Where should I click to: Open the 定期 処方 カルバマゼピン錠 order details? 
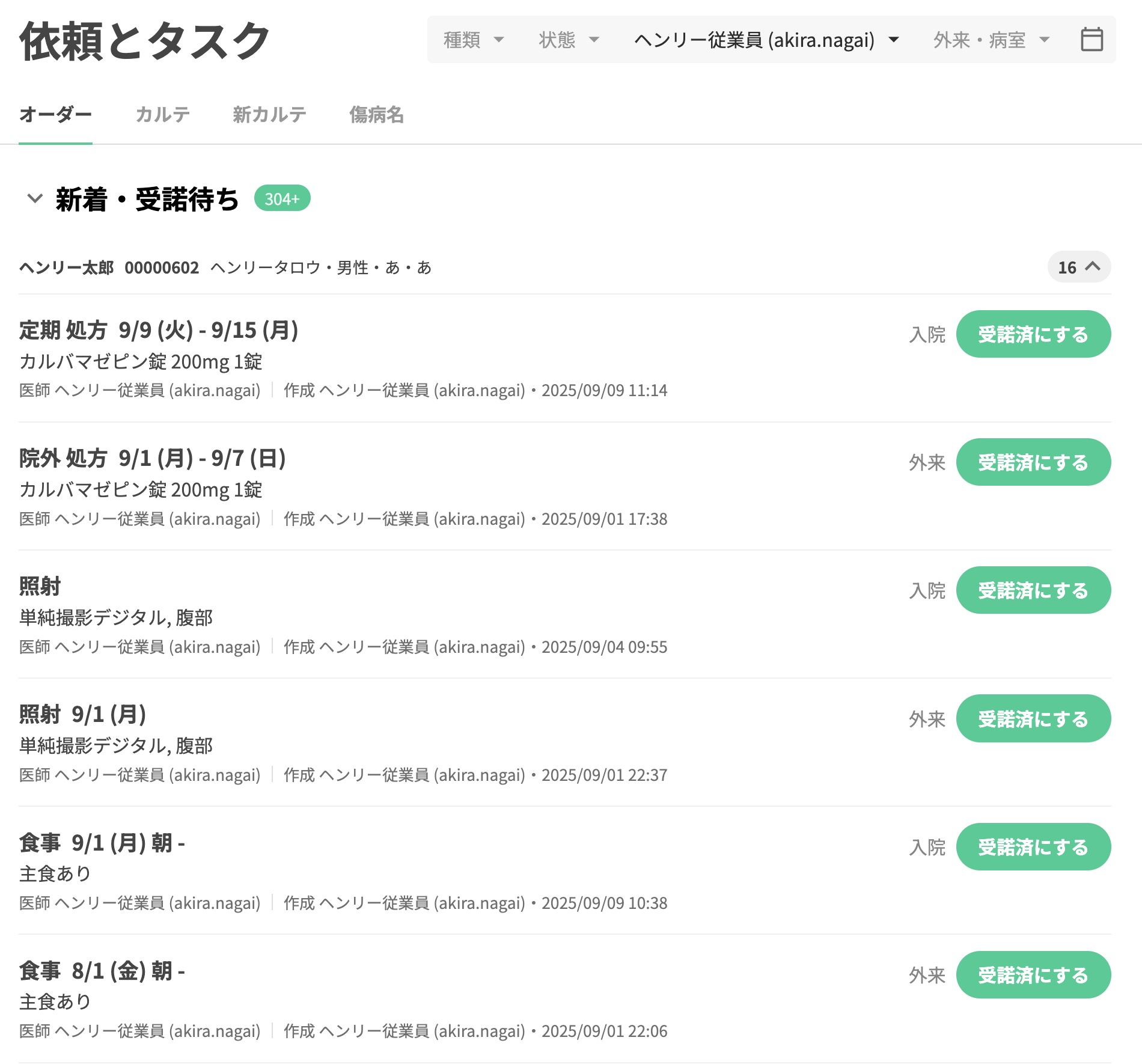[159, 331]
